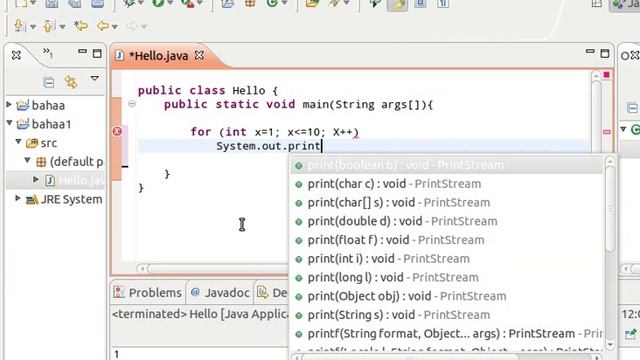The width and height of the screenshot is (640, 360).
Task: Click the green Run button in top toolbar
Action: coord(158,3)
